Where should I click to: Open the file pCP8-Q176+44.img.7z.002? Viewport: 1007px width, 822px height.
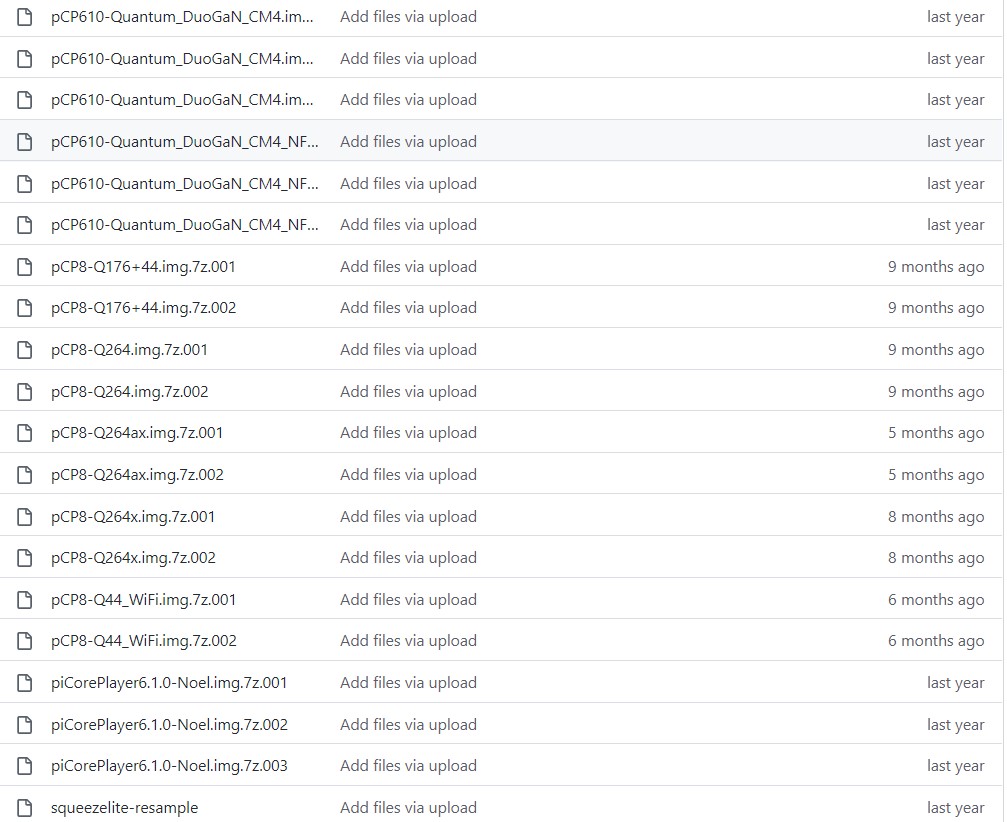(x=144, y=308)
